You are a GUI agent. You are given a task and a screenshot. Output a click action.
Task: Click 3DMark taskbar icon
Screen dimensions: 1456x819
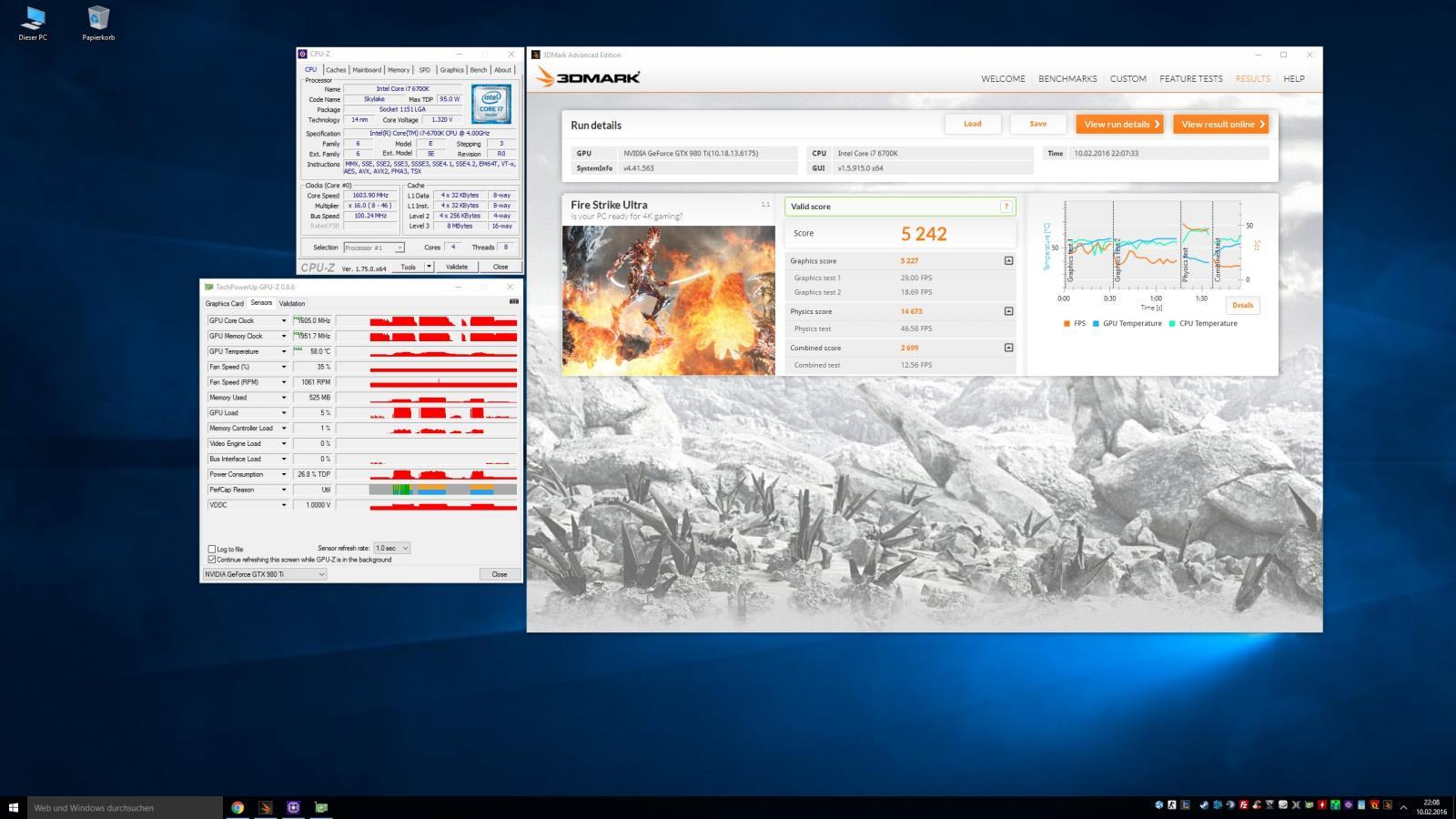click(x=266, y=807)
